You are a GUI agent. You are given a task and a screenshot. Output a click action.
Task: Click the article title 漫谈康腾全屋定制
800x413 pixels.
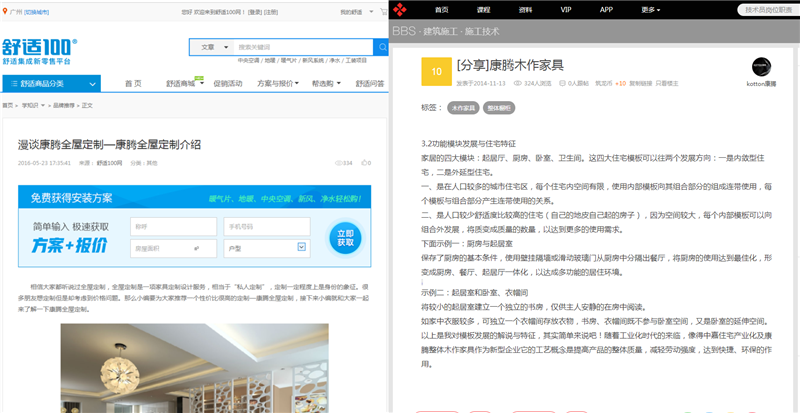click(110, 145)
